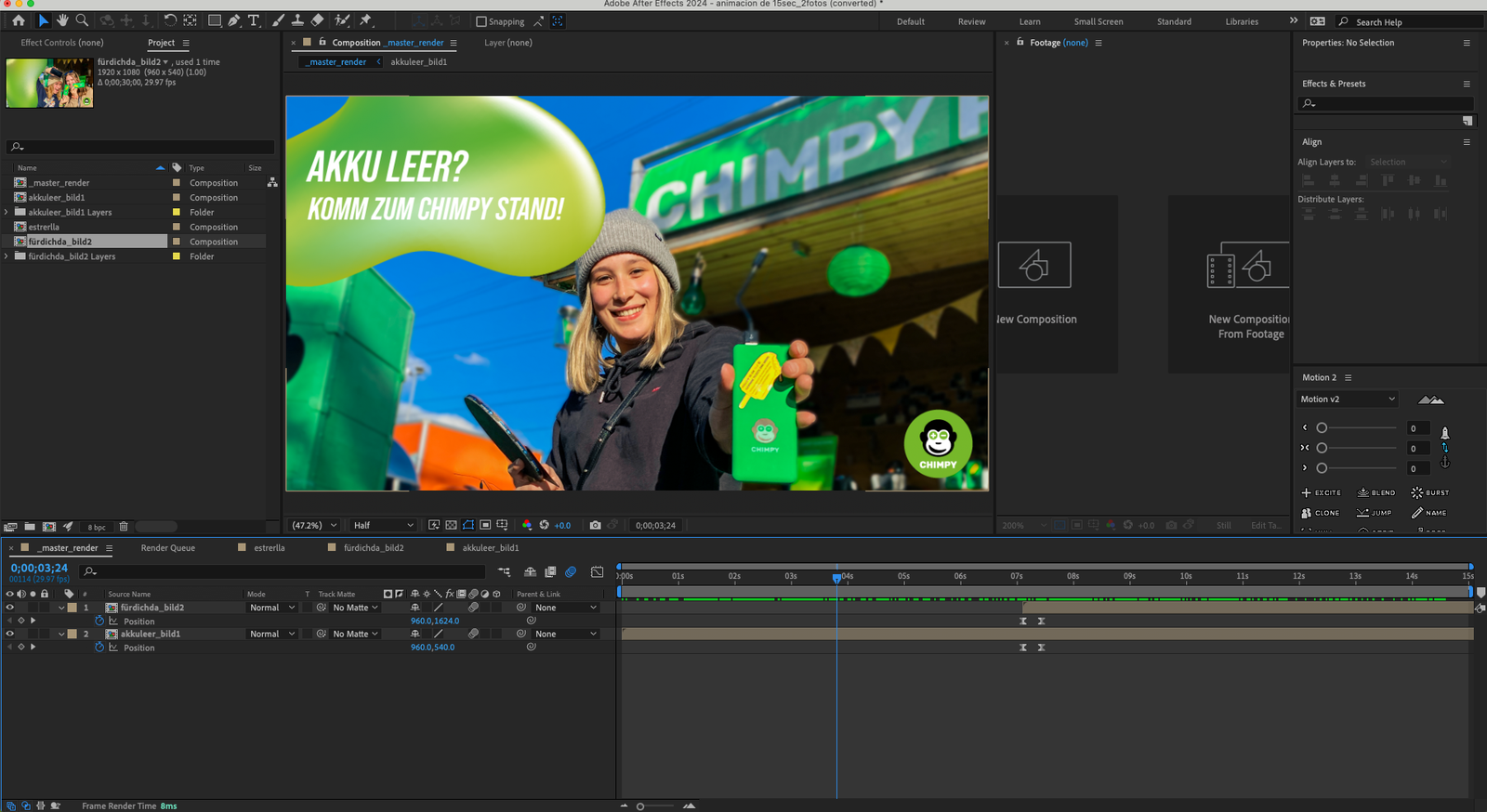
Task: Adjust timeline zoom slider at bottom
Action: coord(640,806)
